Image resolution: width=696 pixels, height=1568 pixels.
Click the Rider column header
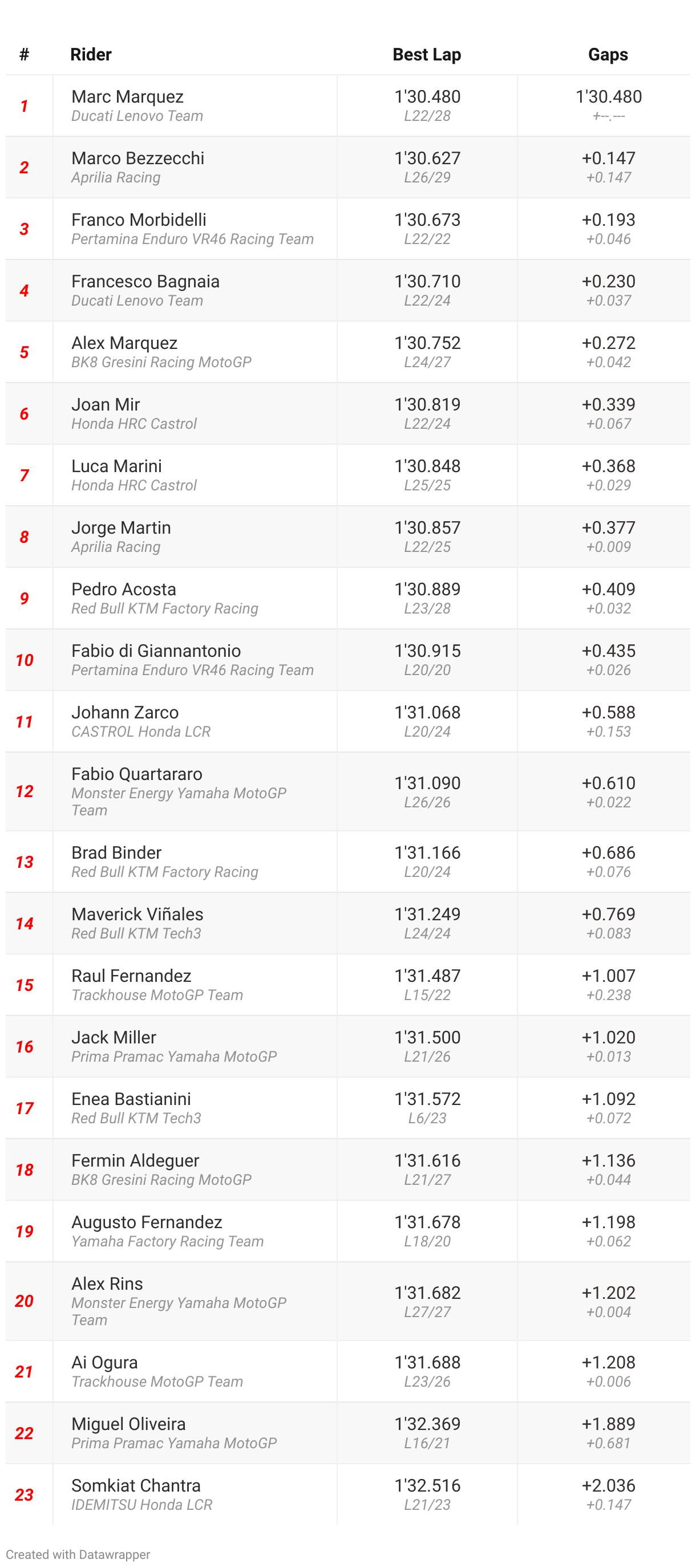(91, 55)
